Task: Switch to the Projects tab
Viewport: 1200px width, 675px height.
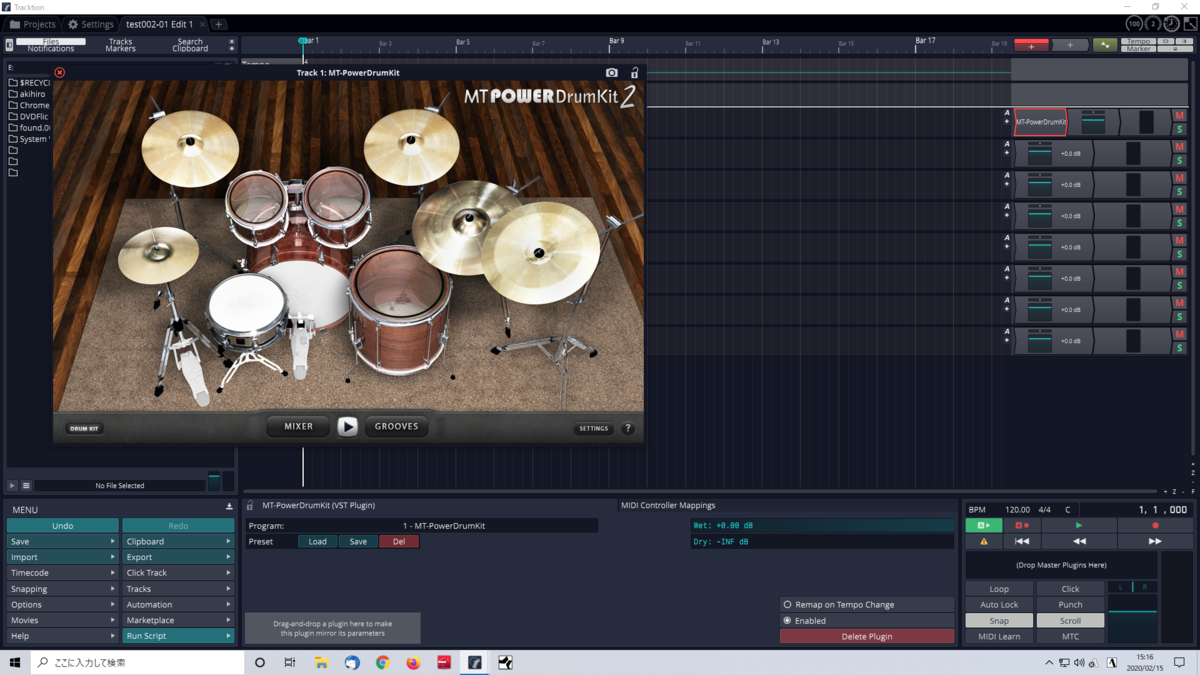Action: 33,24
